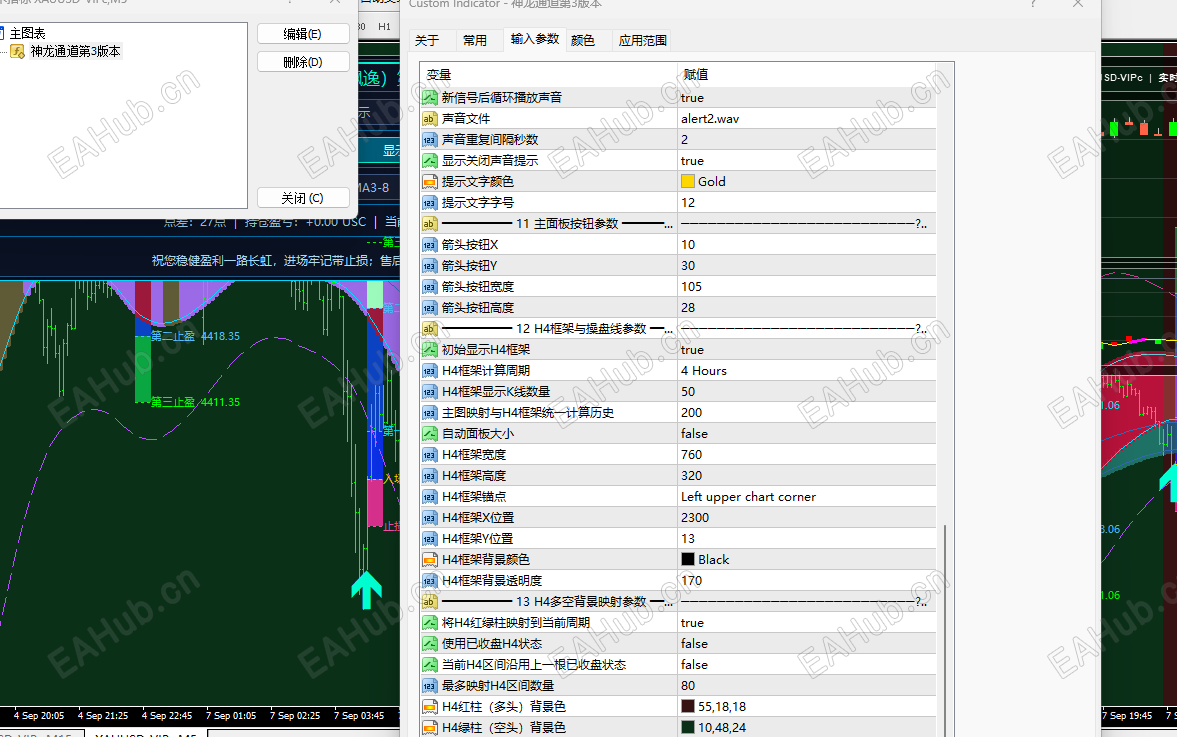Click the icon beside 自动面板大小
The width and height of the screenshot is (1177, 737).
[429, 434]
